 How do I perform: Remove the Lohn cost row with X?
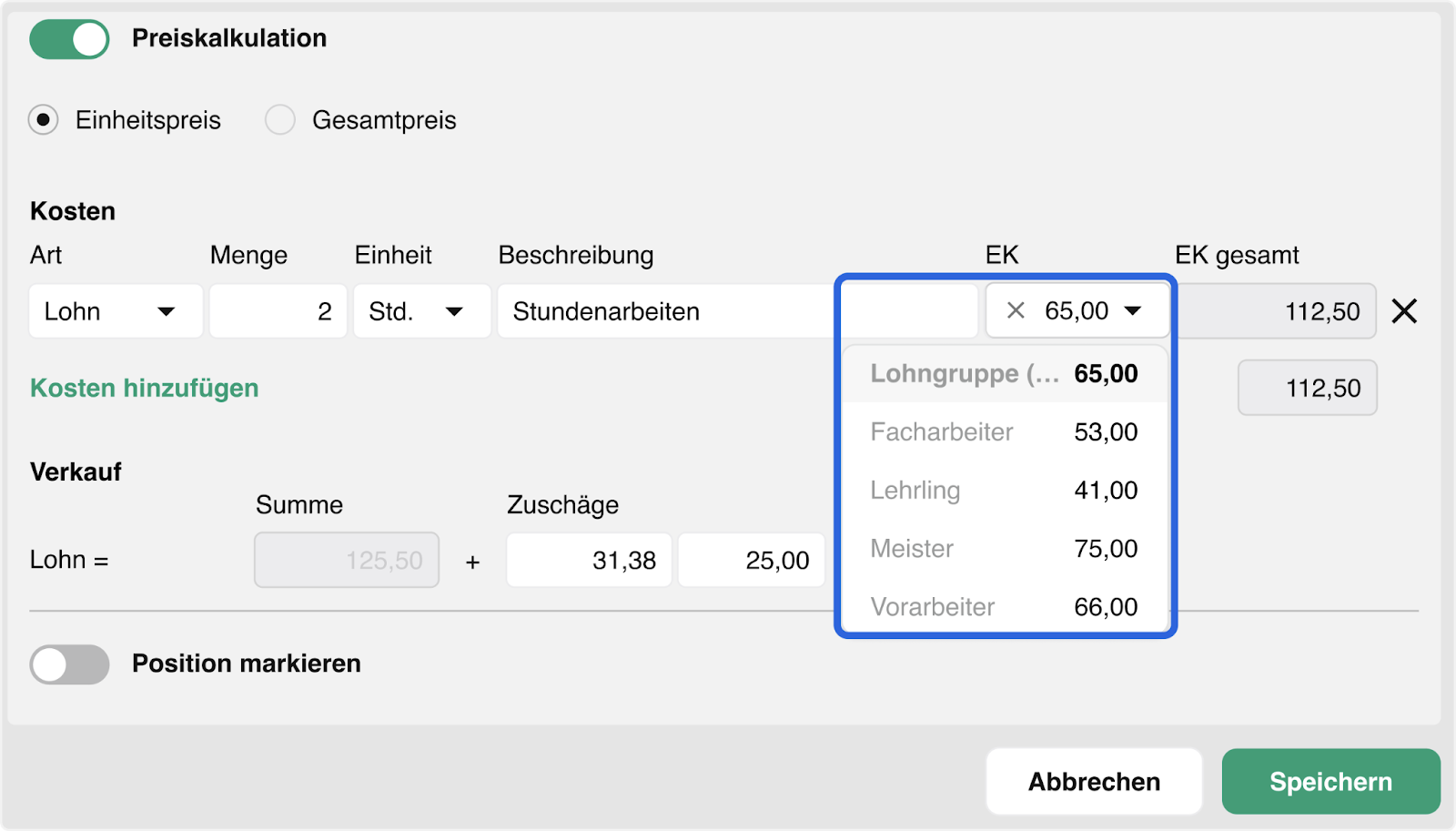pyautogui.click(x=1404, y=311)
